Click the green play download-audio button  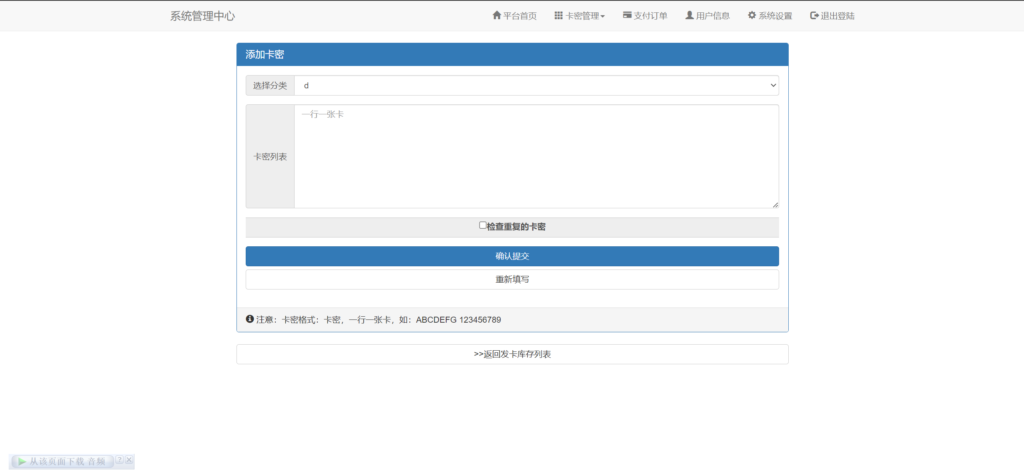(21, 462)
